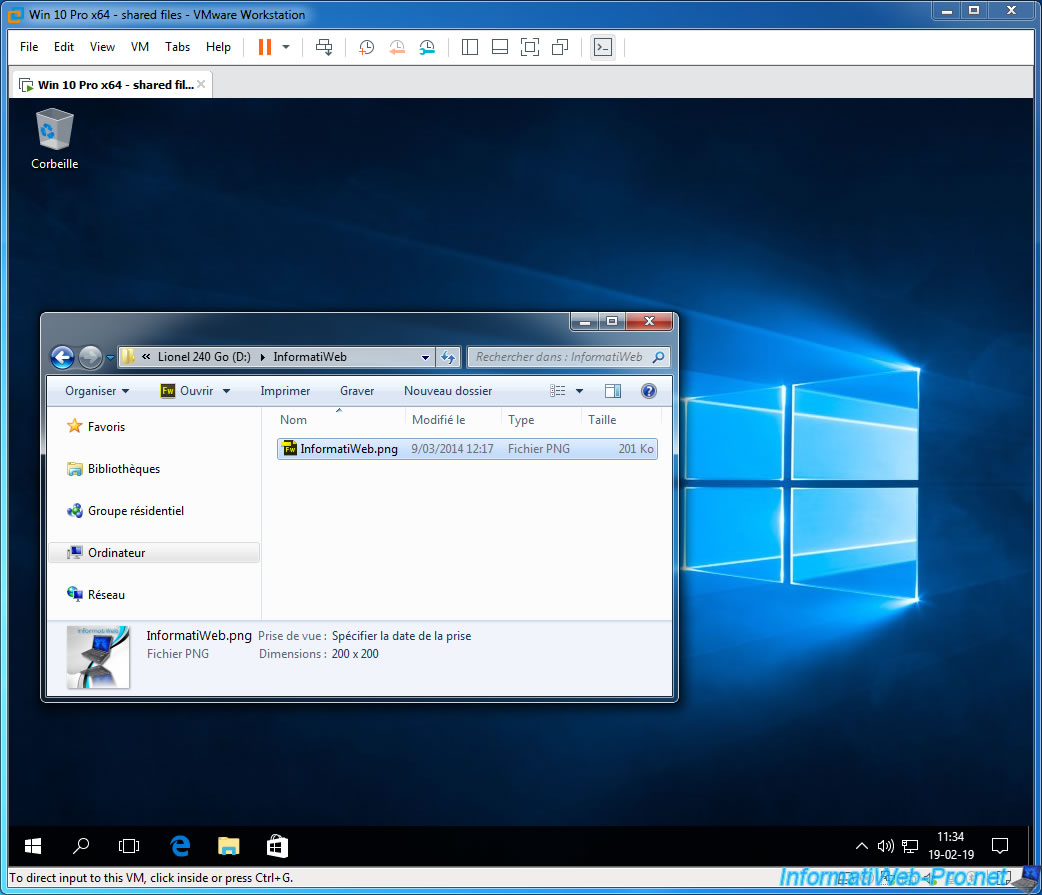Toggle the VMware library sidebar

point(471,47)
